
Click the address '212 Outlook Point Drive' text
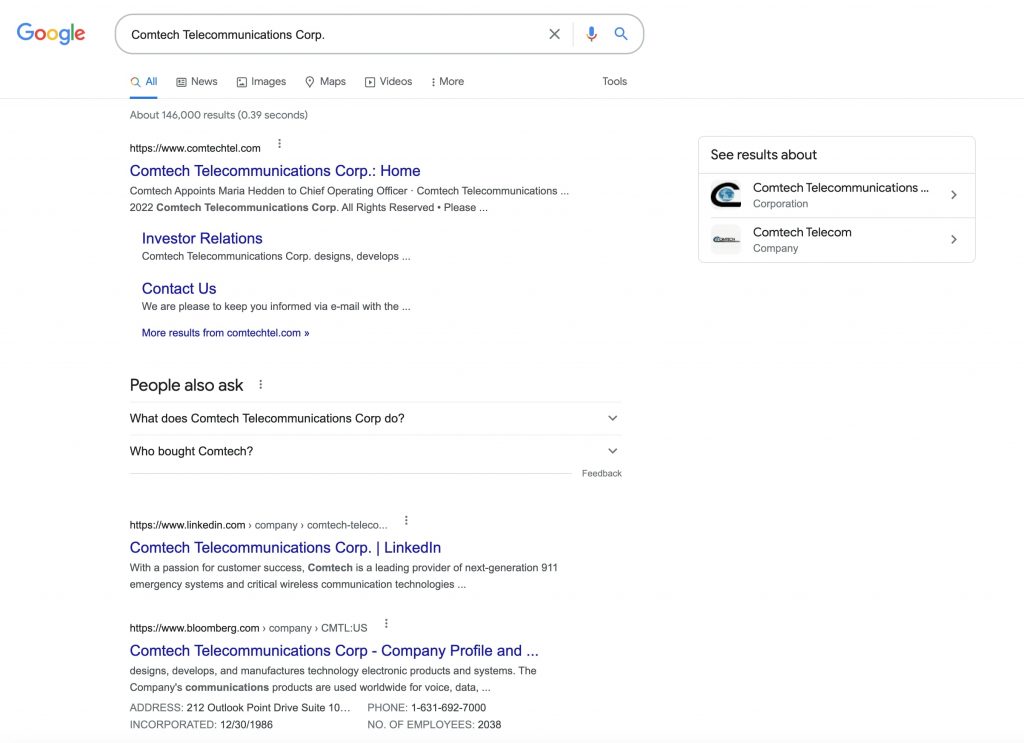[x=268, y=708]
